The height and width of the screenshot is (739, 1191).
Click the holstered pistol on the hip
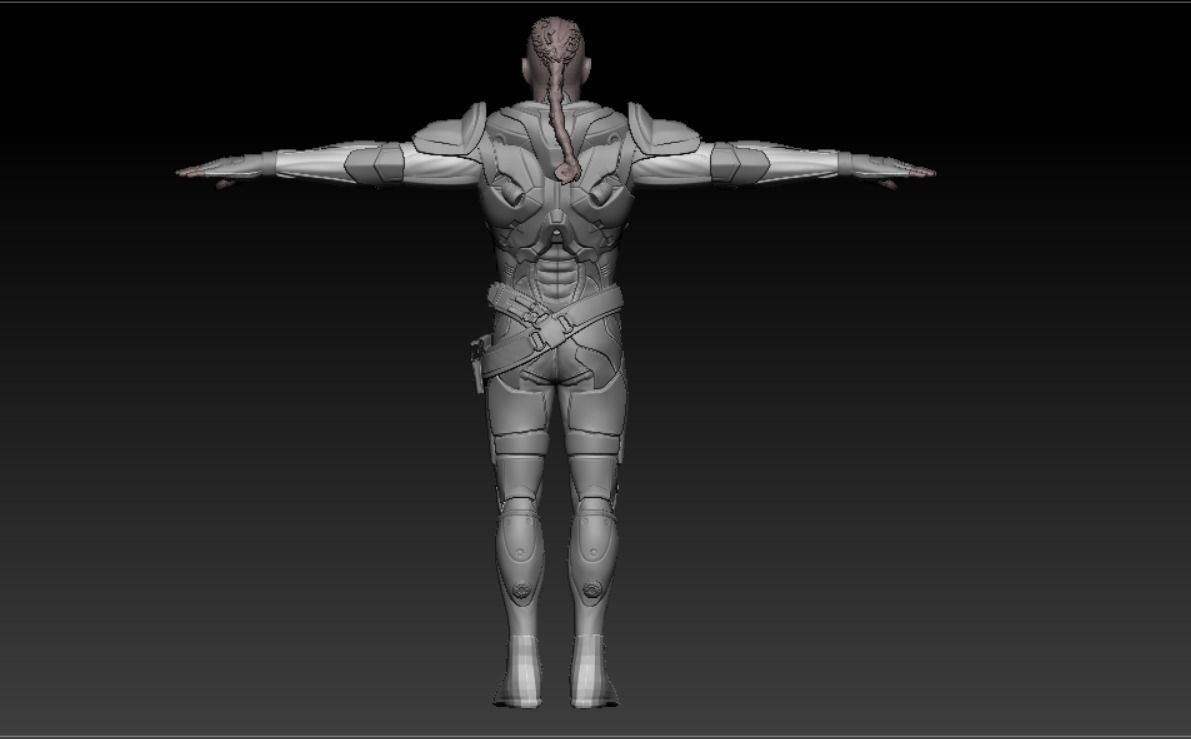(478, 364)
